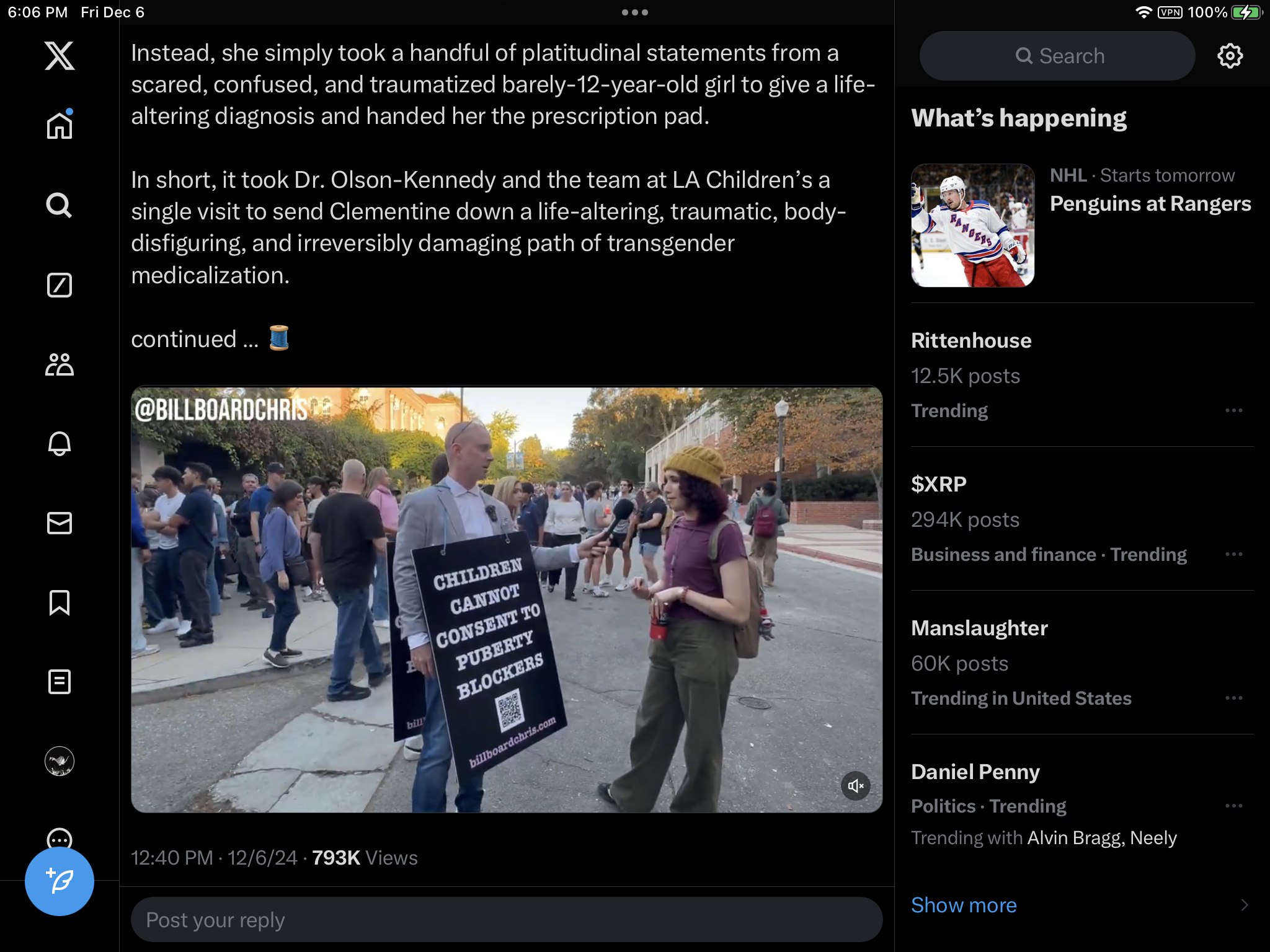
Task: Play the @BILLBOARDCHRIS video thumbnail
Action: (507, 599)
